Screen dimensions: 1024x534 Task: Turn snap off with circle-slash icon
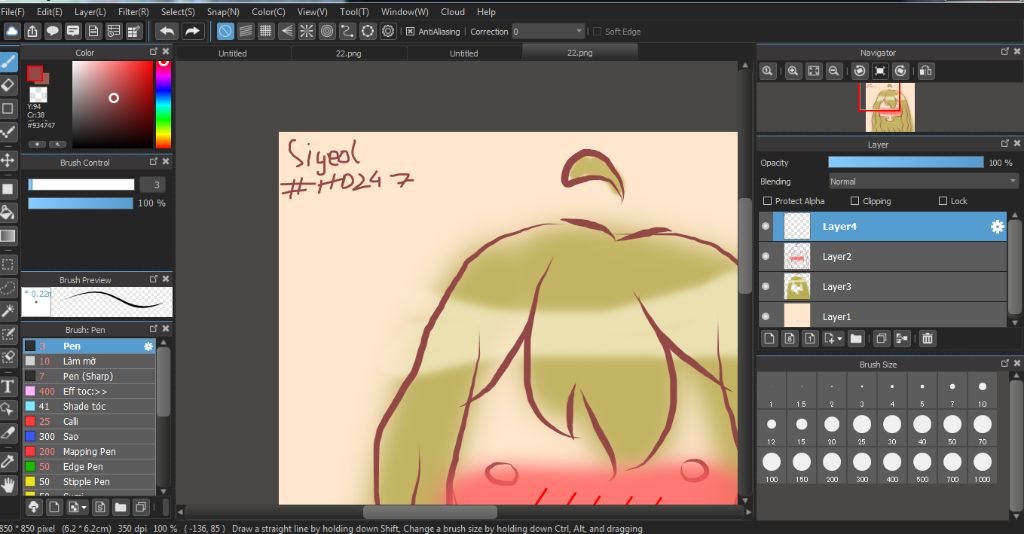pyautogui.click(x=225, y=31)
